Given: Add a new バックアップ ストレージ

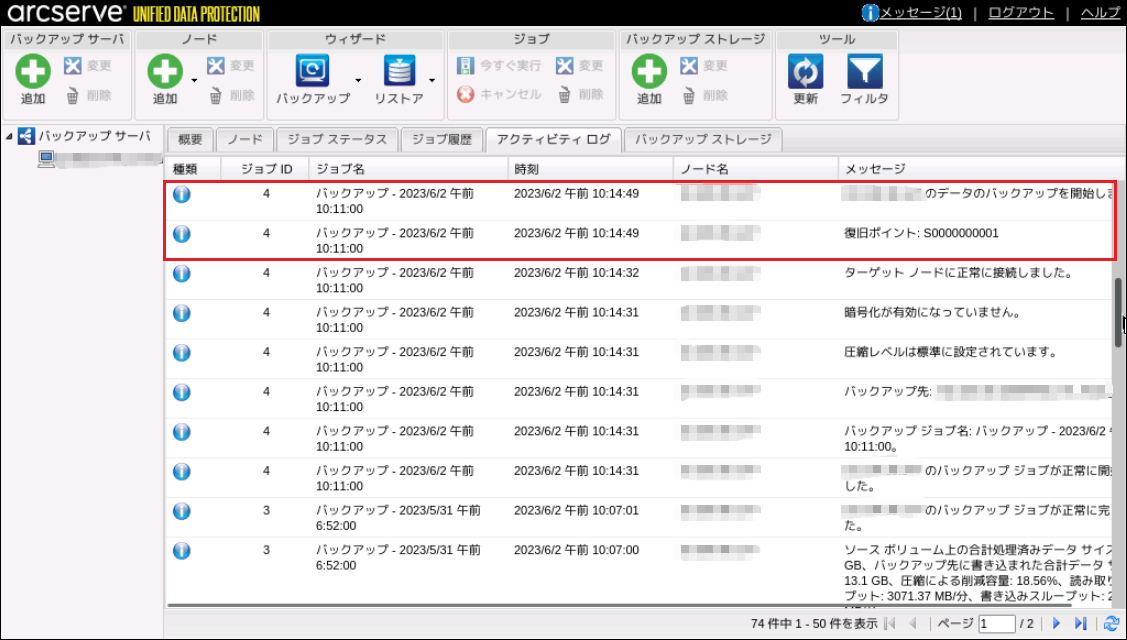Looking at the screenshot, I should click(649, 72).
